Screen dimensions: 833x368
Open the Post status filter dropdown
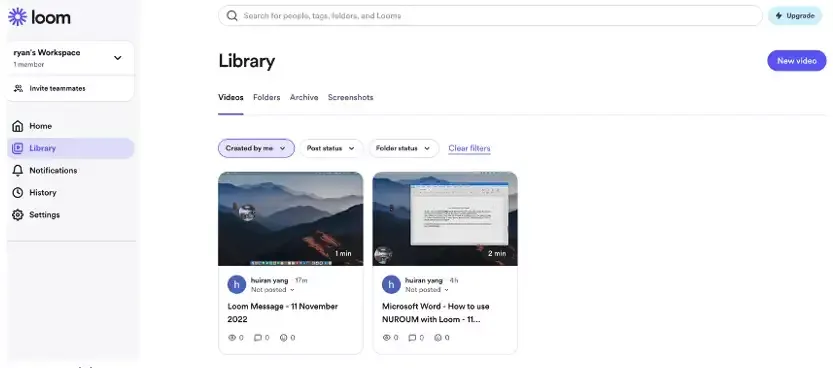331,148
